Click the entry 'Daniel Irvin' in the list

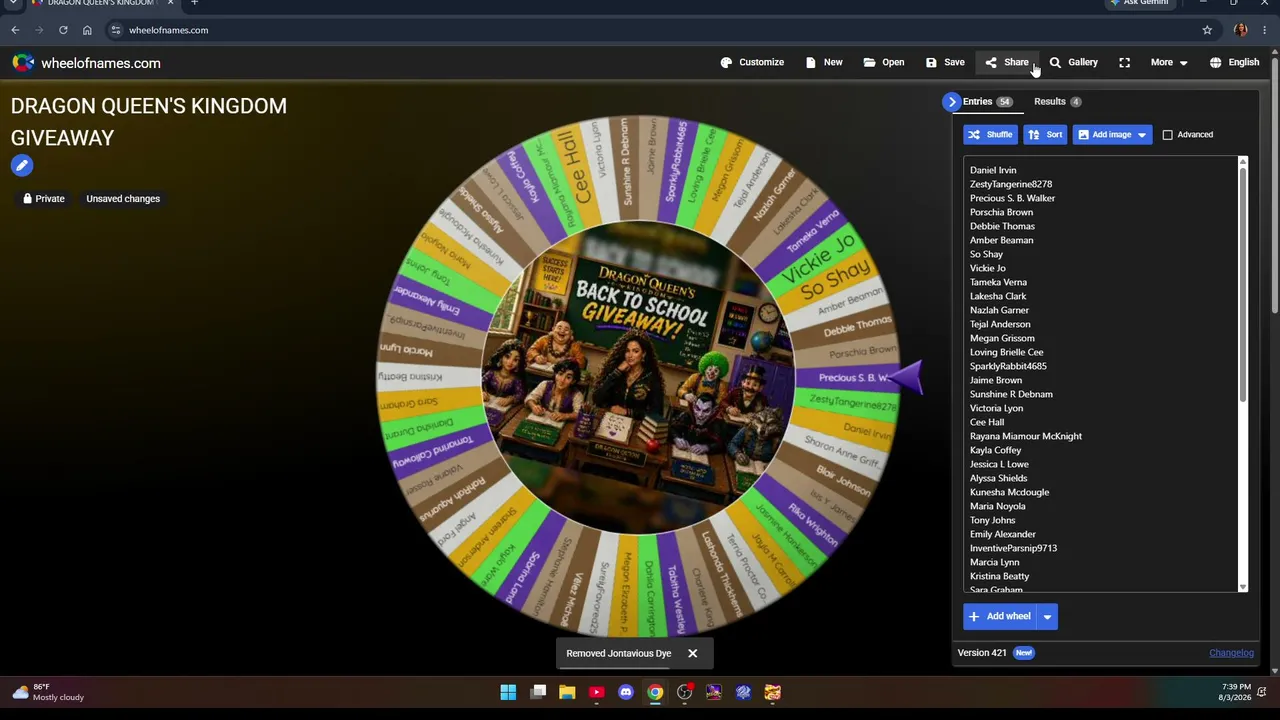pyautogui.click(x=993, y=170)
